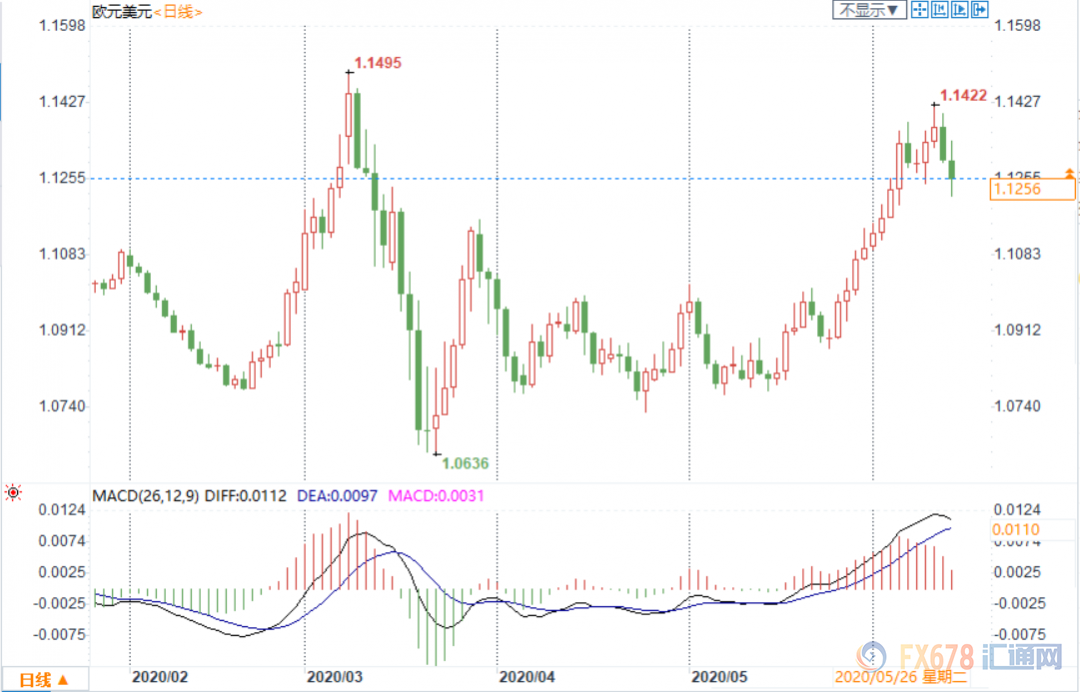Click the 1.1256 current price tag
This screenshot has height=693, width=1080.
click(x=1032, y=189)
